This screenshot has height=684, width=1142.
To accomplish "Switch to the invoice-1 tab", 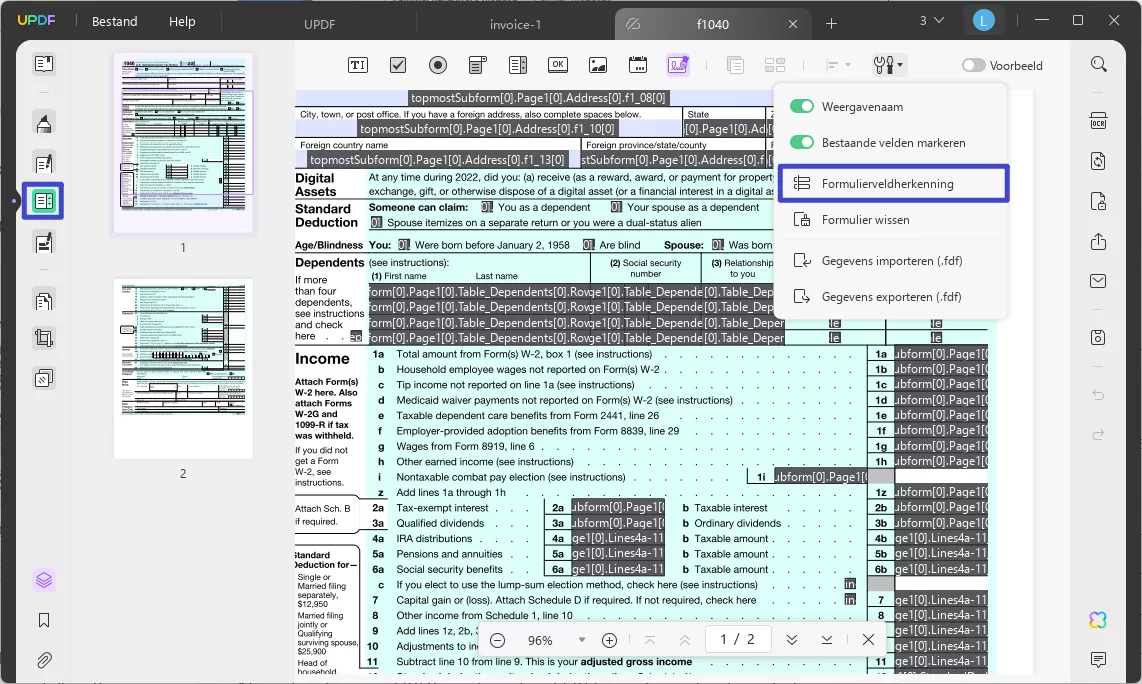I will [x=515, y=24].
